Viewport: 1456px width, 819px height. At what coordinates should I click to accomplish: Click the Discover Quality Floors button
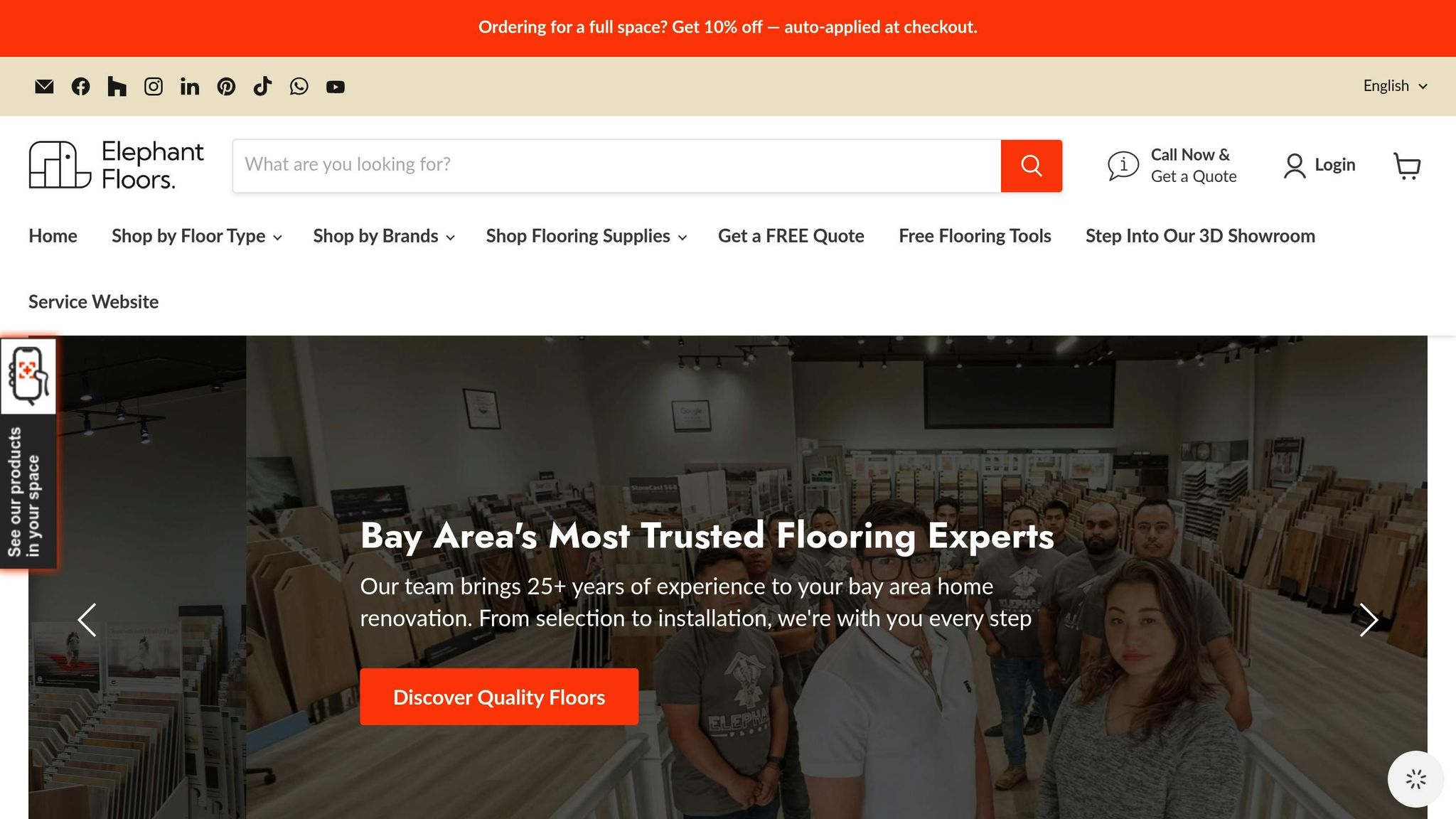[499, 697]
